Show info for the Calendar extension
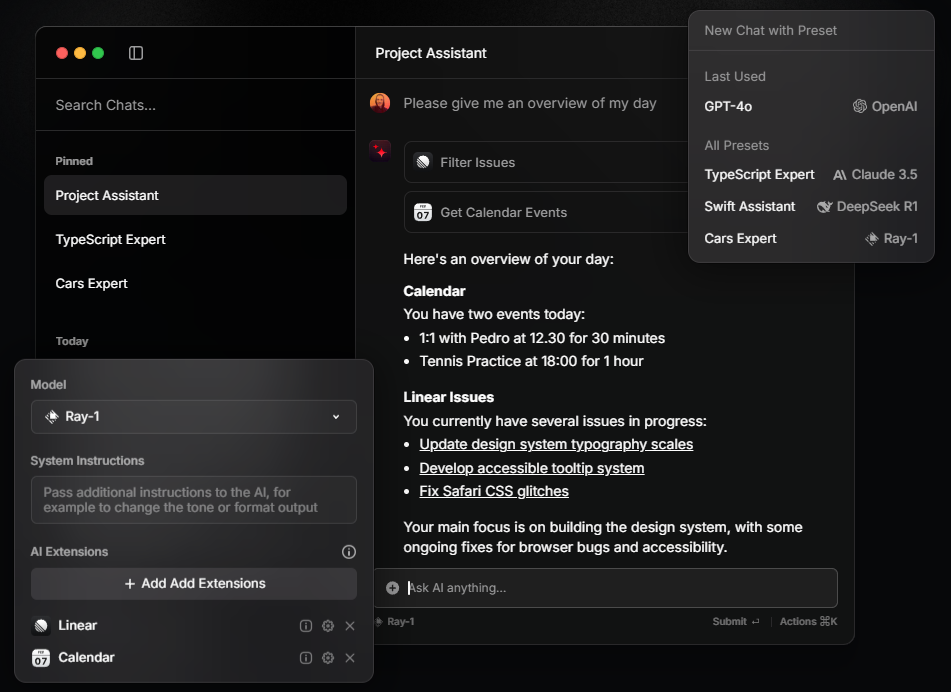This screenshot has width=951, height=692. (x=306, y=658)
